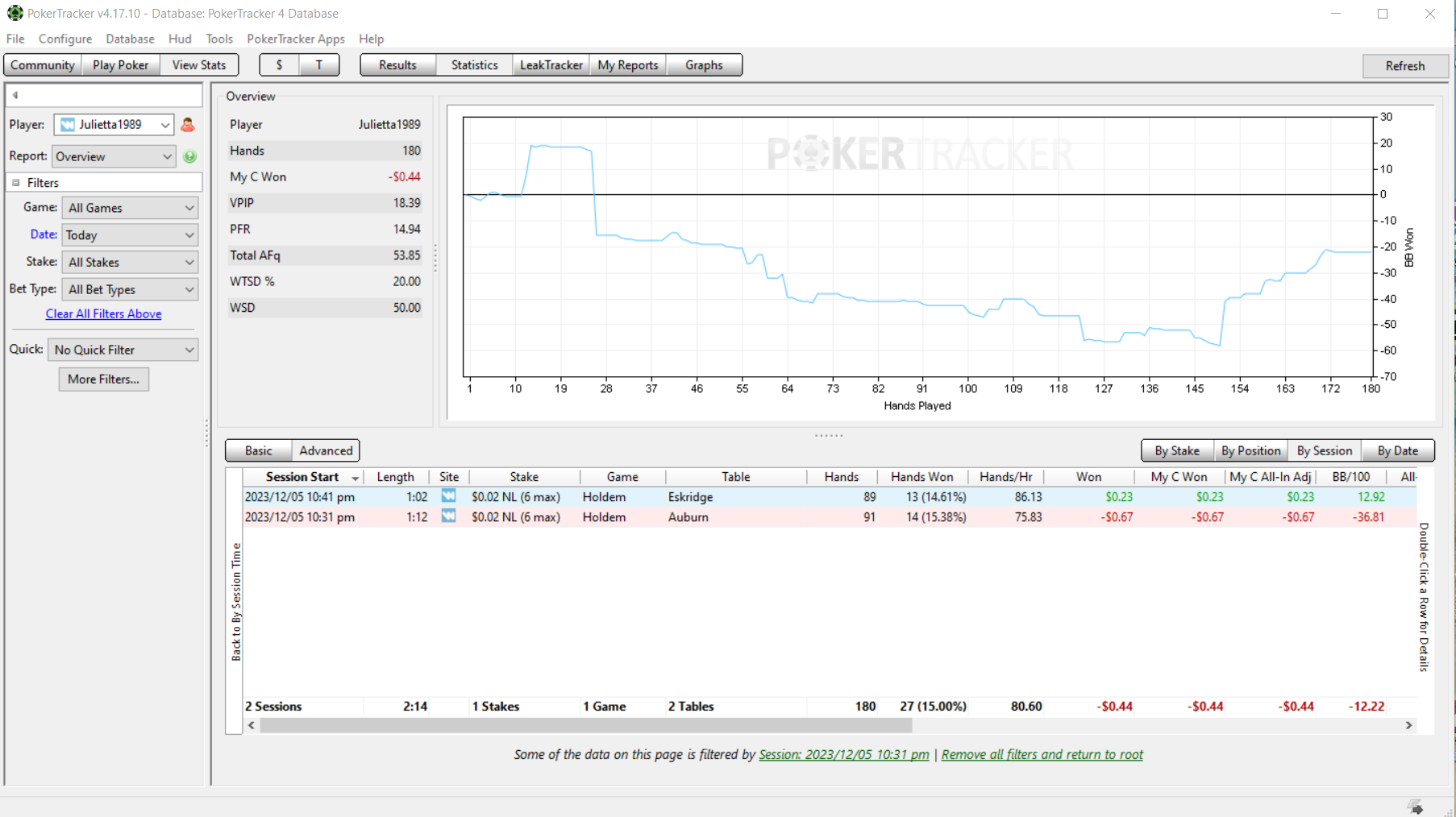The height and width of the screenshot is (817, 1456).
Task: Select the 10:41 pm Eskridge session row
Action: tap(830, 497)
